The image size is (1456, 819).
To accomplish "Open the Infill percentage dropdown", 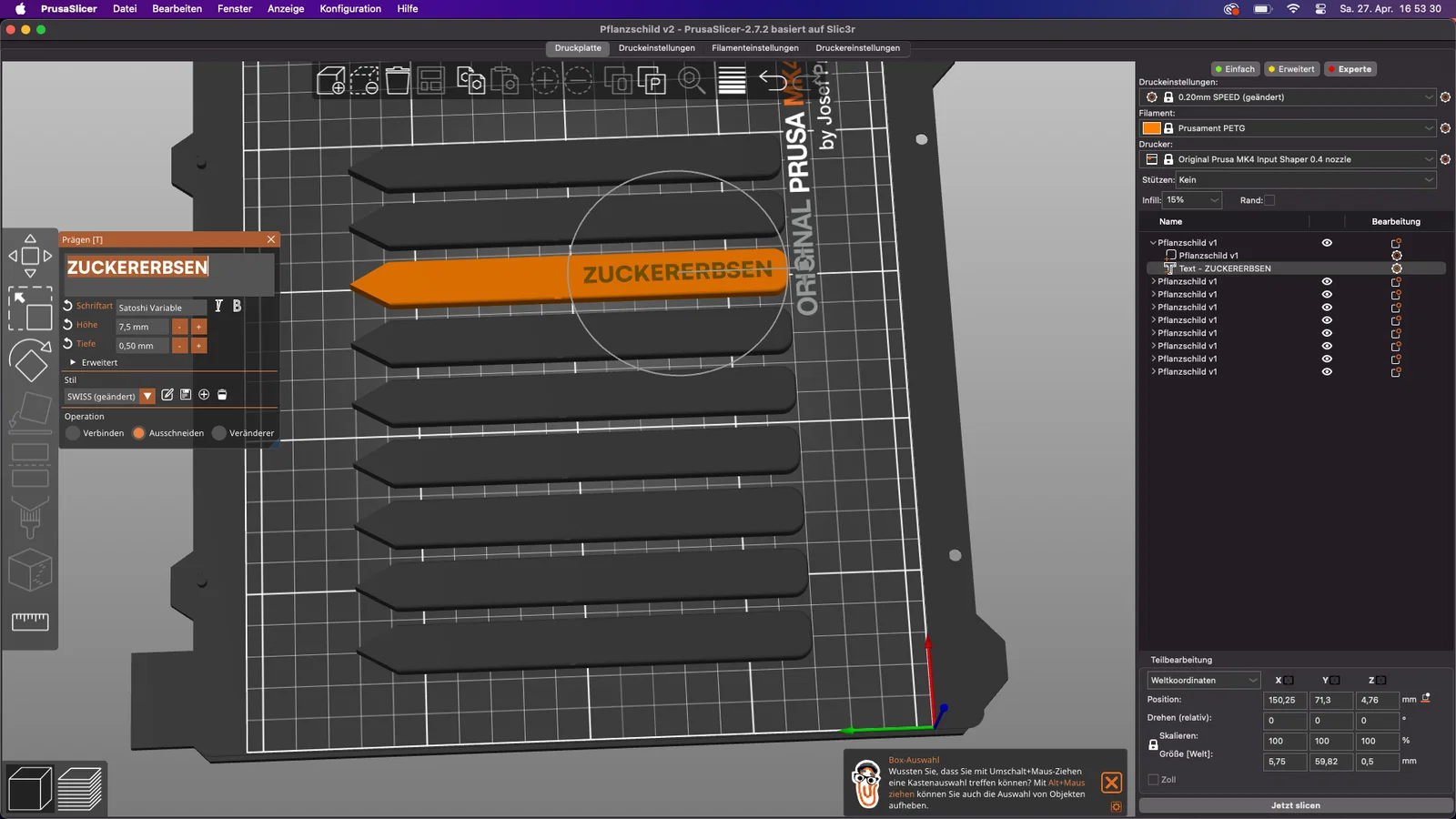I will pos(1192,200).
